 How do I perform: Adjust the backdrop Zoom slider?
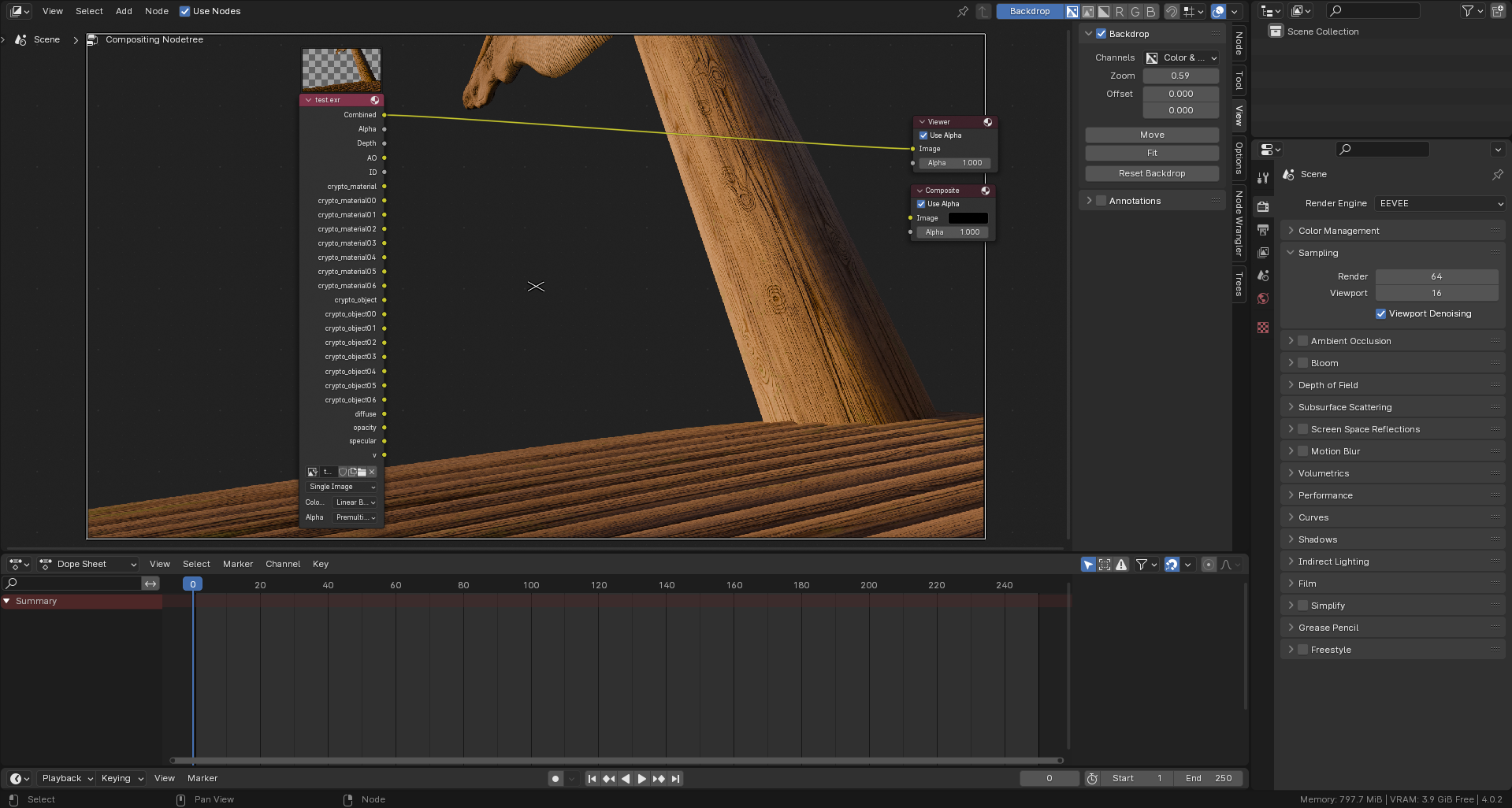1181,76
